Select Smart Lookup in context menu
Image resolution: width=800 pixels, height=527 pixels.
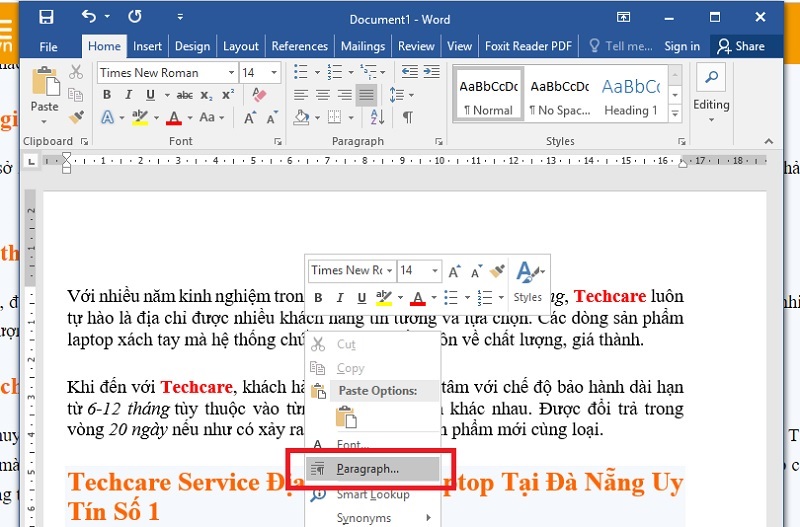click(x=372, y=494)
